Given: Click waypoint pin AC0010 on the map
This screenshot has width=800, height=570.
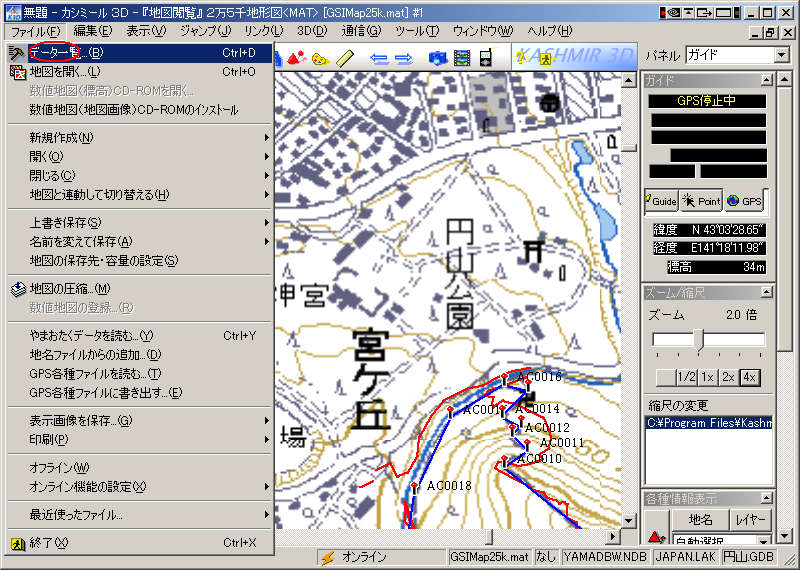Looking at the screenshot, I should tap(504, 461).
